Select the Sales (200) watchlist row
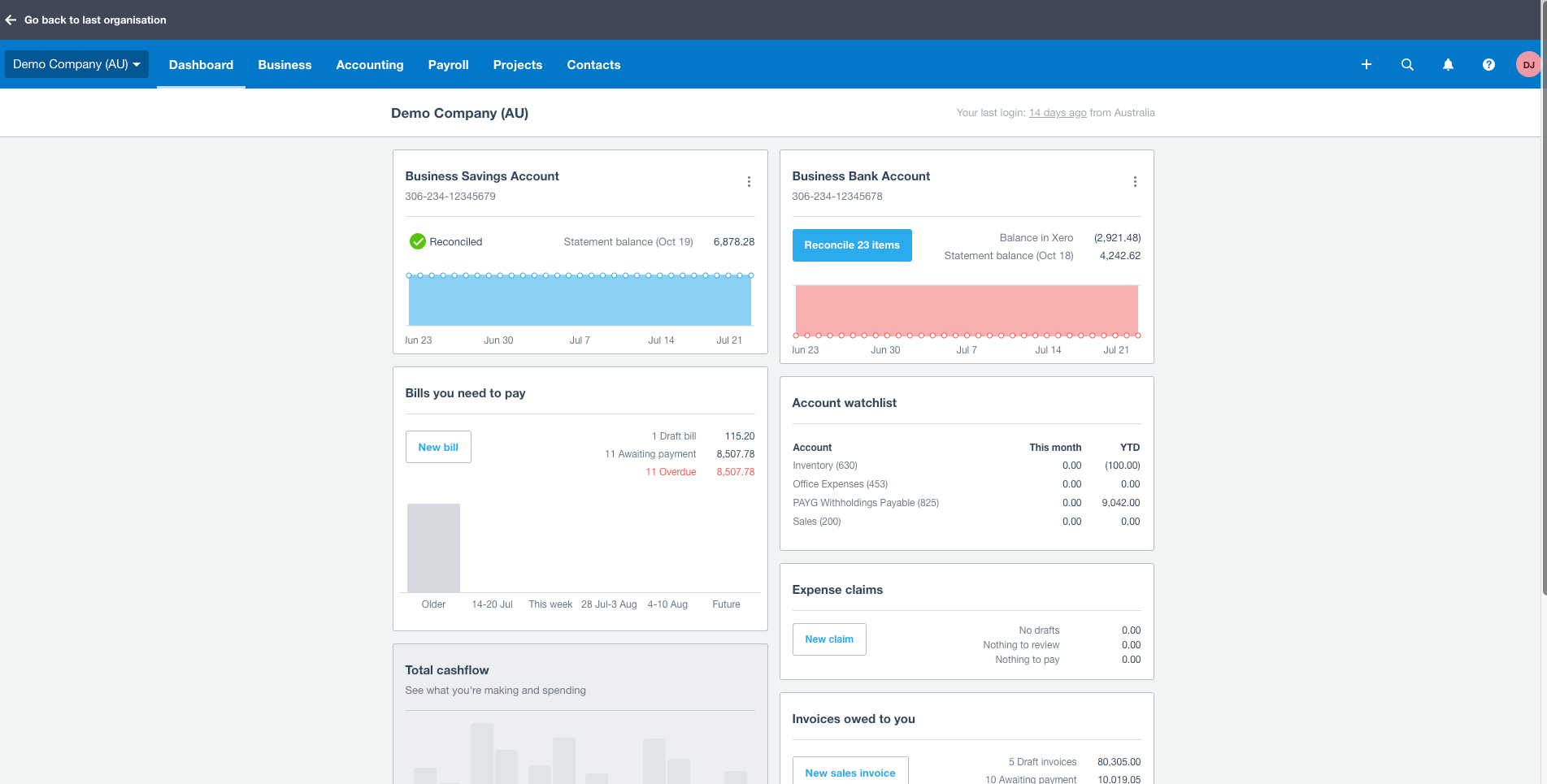This screenshot has width=1547, height=784. [x=816, y=521]
